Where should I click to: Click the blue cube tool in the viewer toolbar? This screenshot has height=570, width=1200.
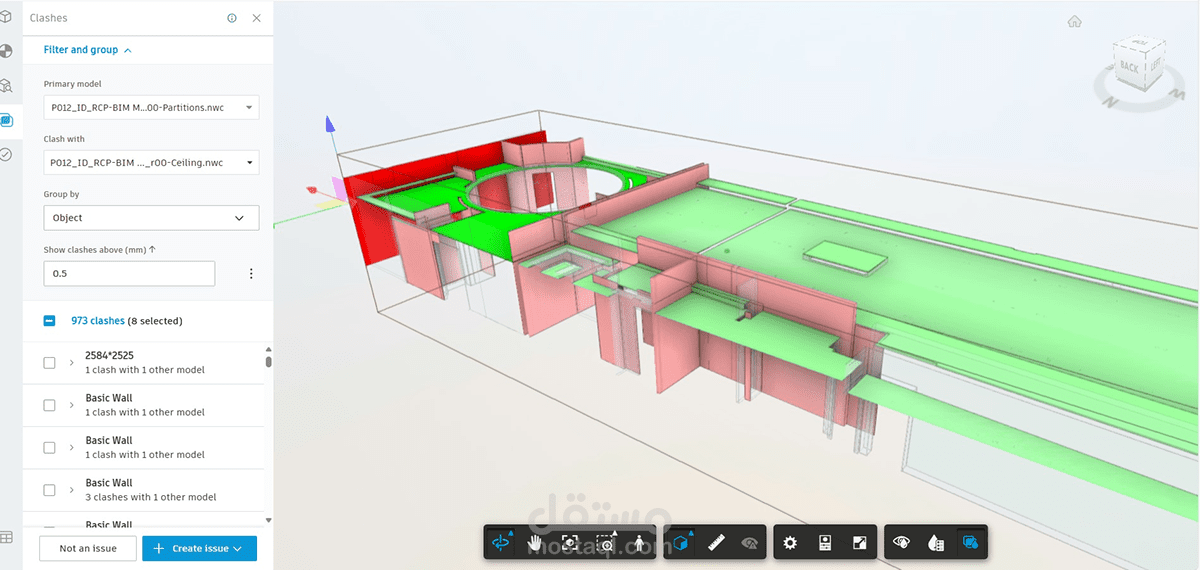point(682,543)
